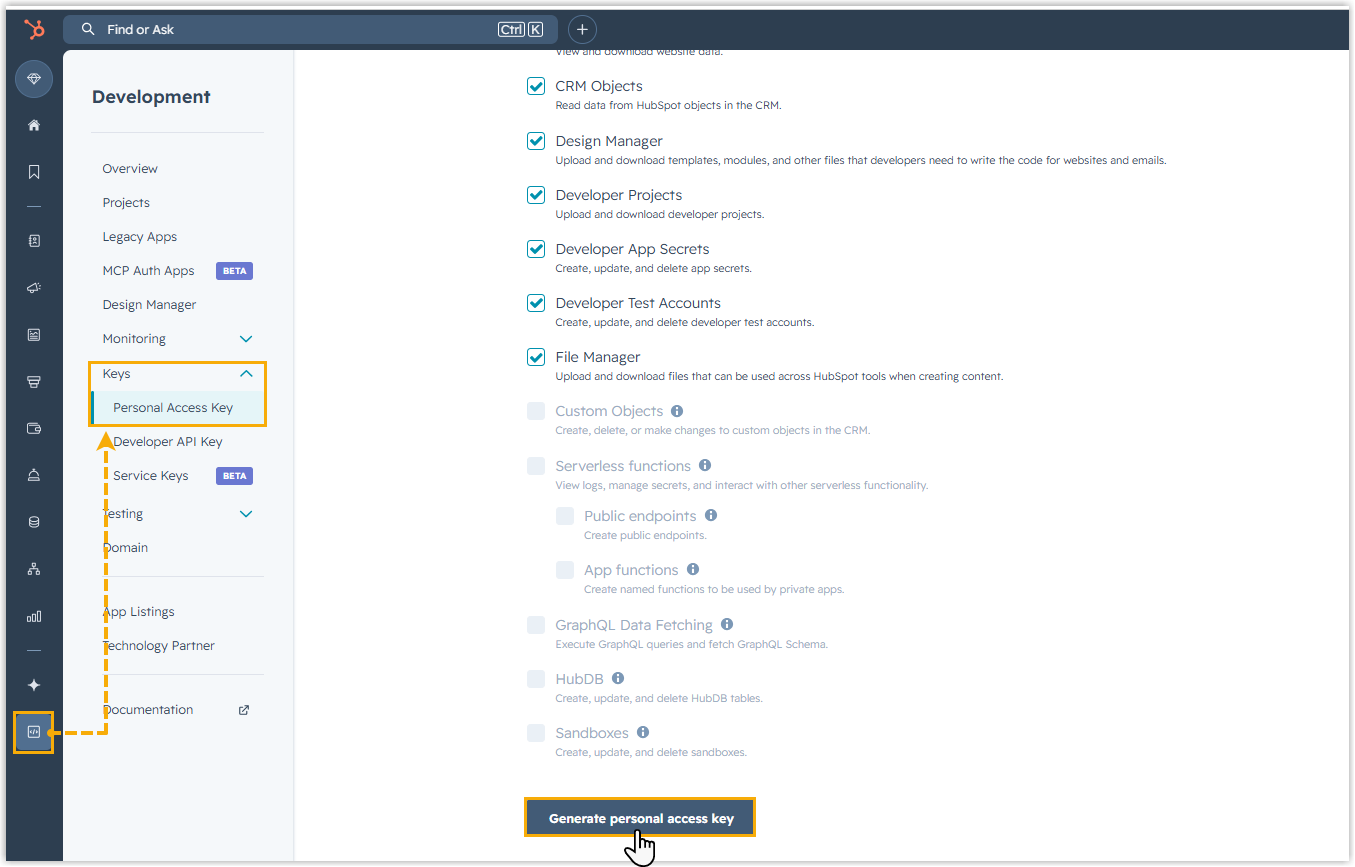The height and width of the screenshot is (867, 1355).
Task: Tick the Public endpoints checkbox
Action: click(565, 516)
